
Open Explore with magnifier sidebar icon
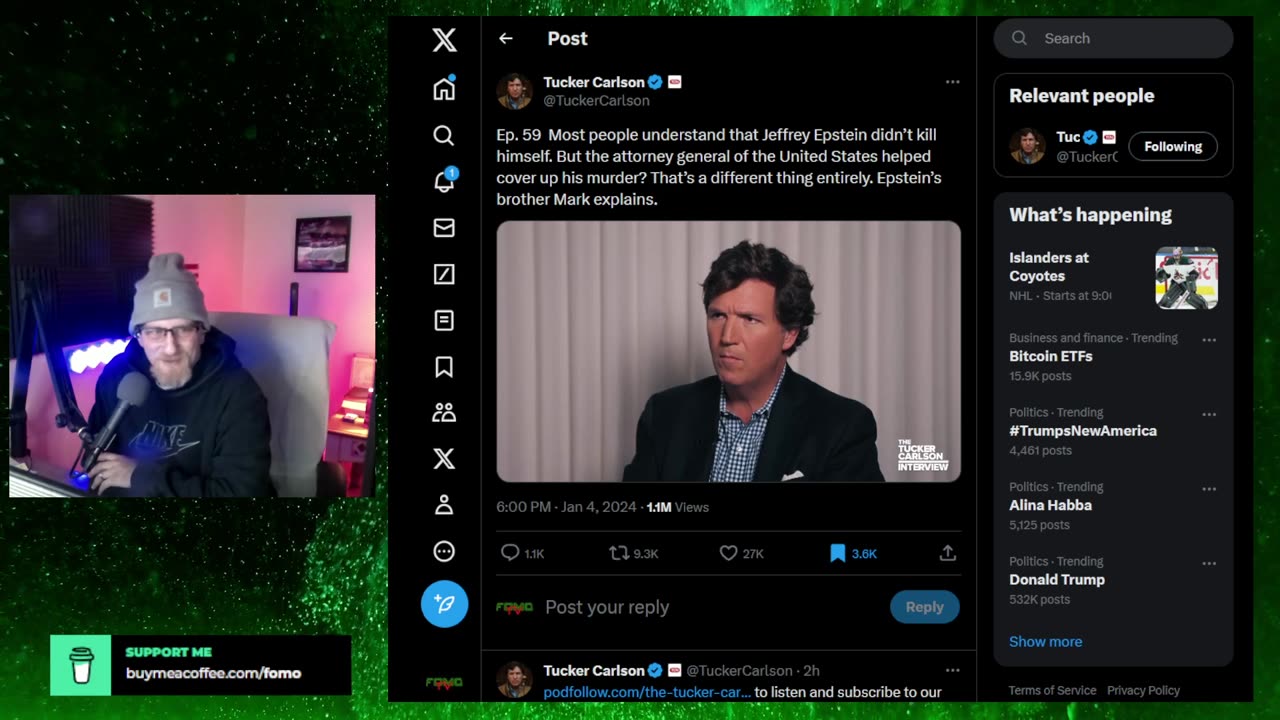pos(444,136)
